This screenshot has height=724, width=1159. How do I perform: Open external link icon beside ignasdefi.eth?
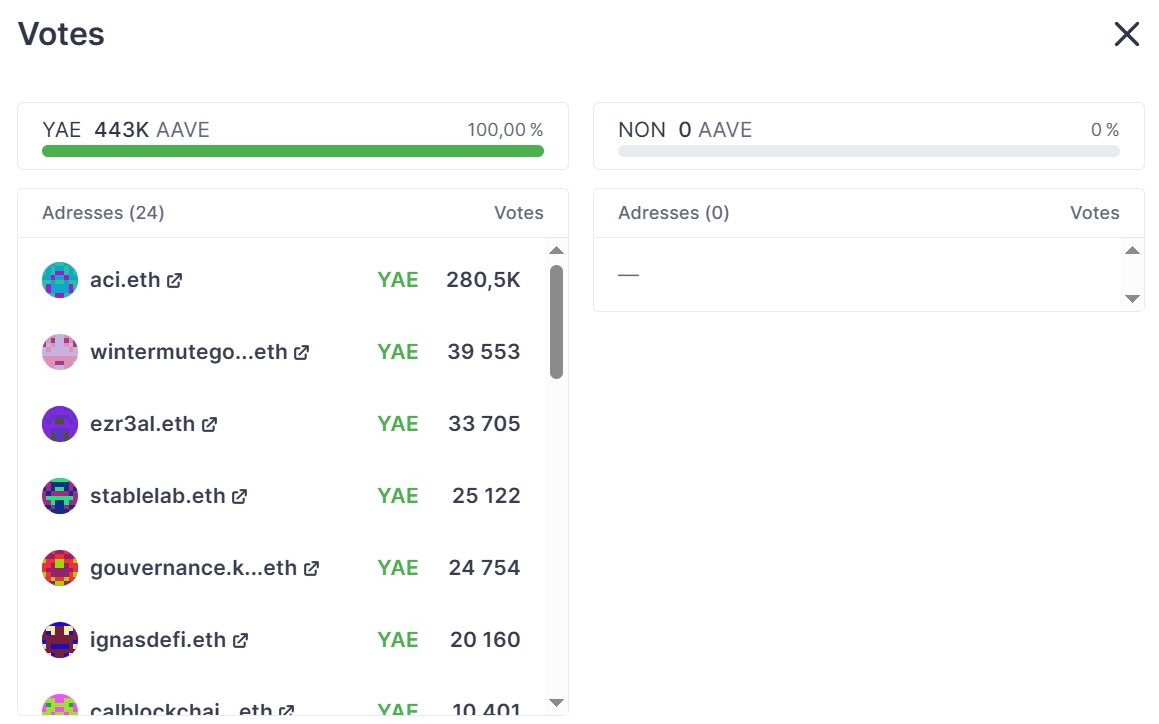(240, 641)
